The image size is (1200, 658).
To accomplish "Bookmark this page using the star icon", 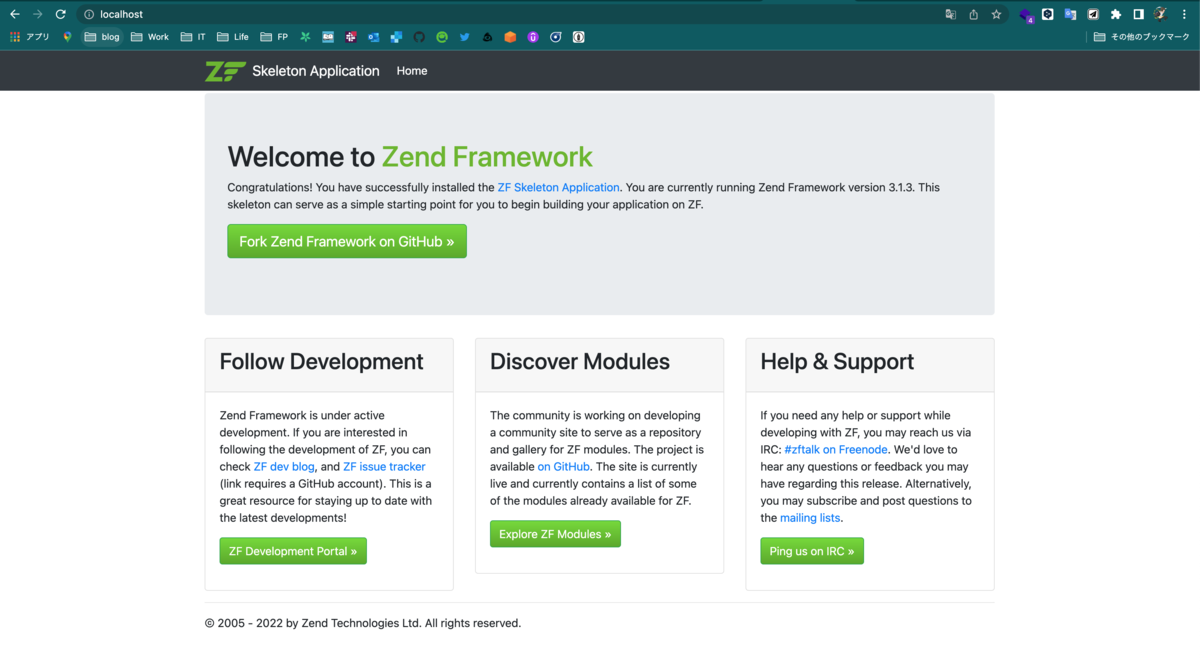I will point(994,14).
